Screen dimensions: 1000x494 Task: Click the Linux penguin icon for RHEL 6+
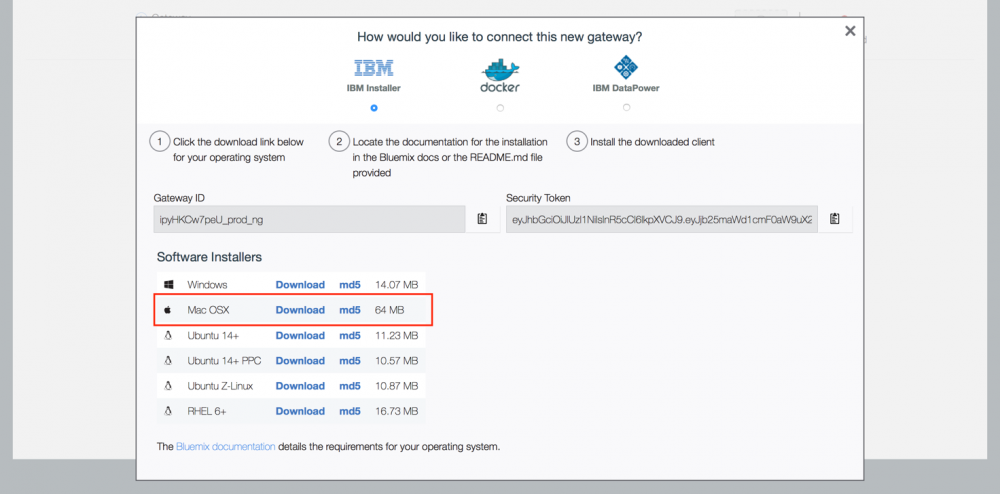click(169, 411)
